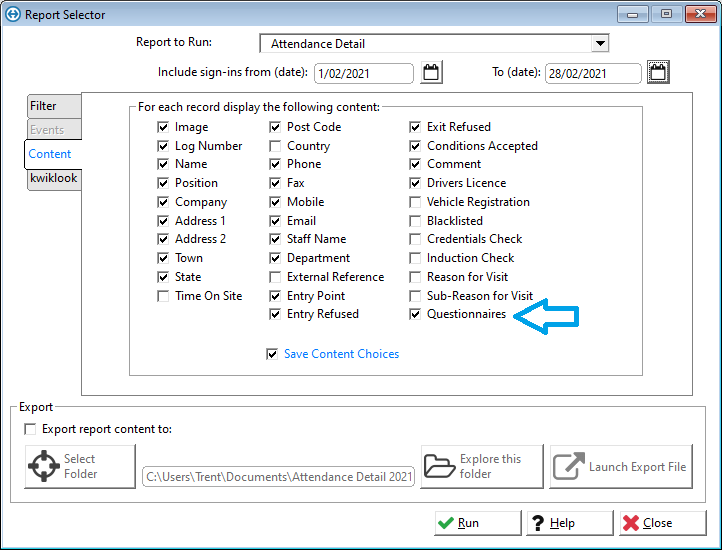722x550 pixels.
Task: Expand the Report to Run dropdown
Action: point(599,43)
